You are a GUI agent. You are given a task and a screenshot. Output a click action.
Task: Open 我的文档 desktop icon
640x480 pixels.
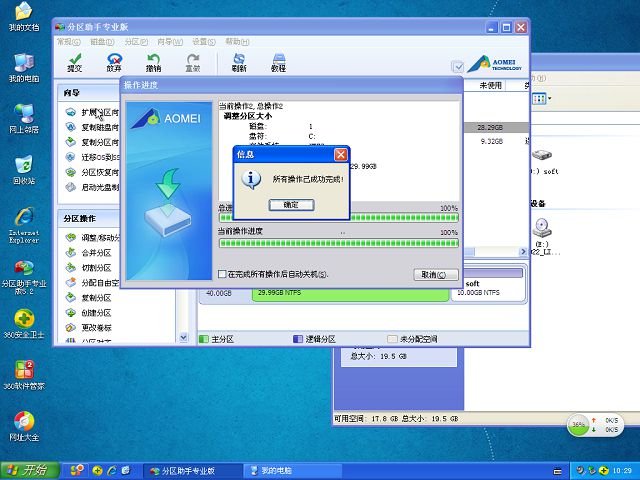tap(24, 17)
